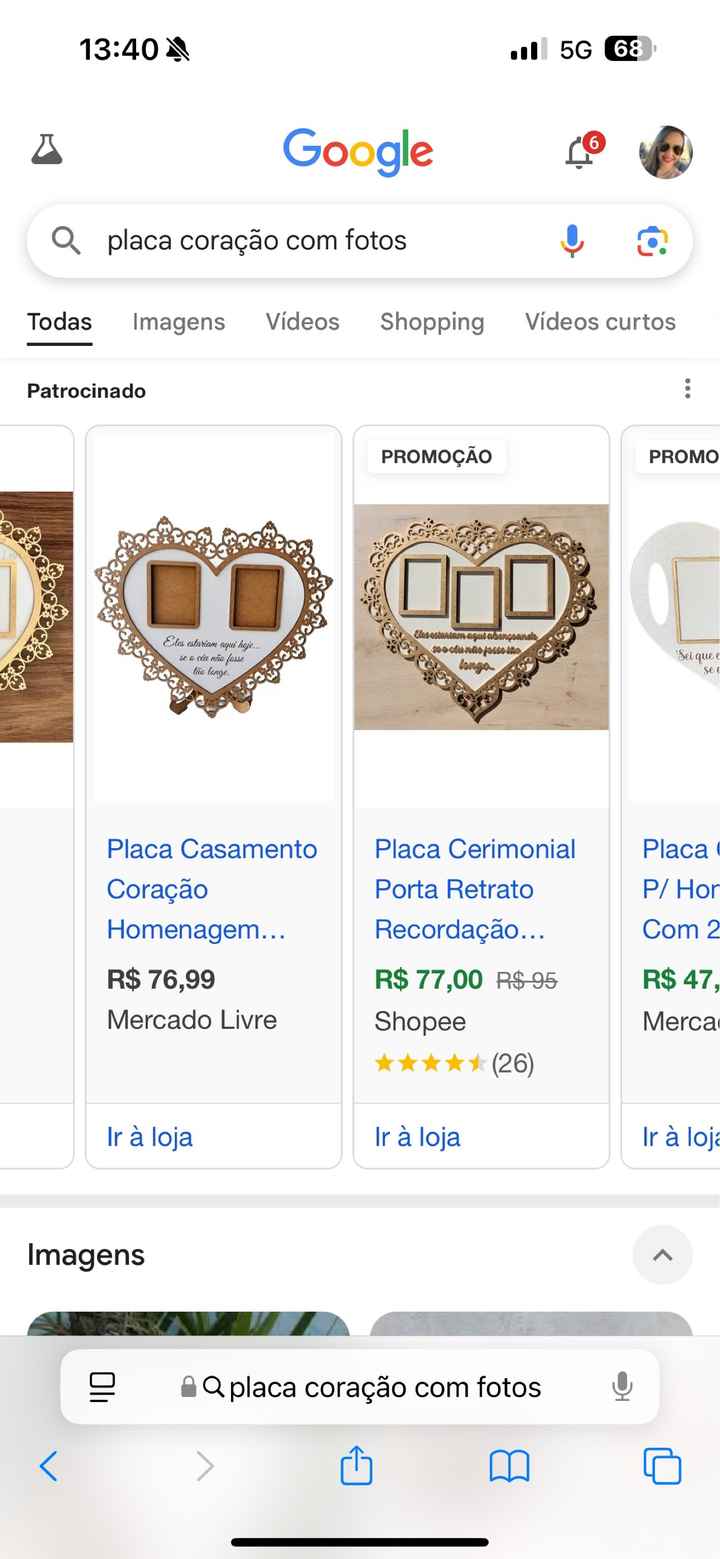Start voice search with microphone
The height and width of the screenshot is (1559, 720).
point(572,241)
